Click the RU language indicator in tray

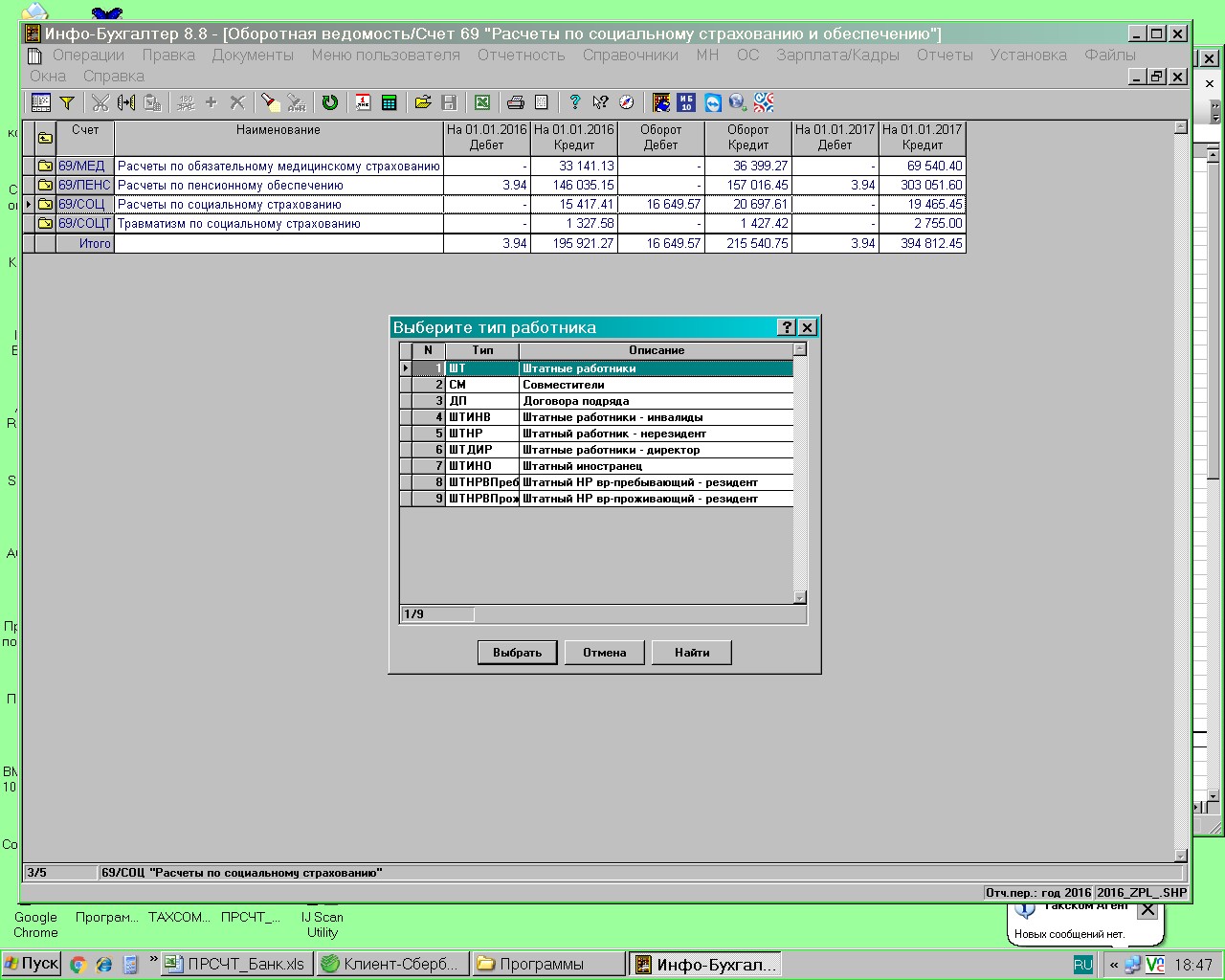pos(1082,964)
